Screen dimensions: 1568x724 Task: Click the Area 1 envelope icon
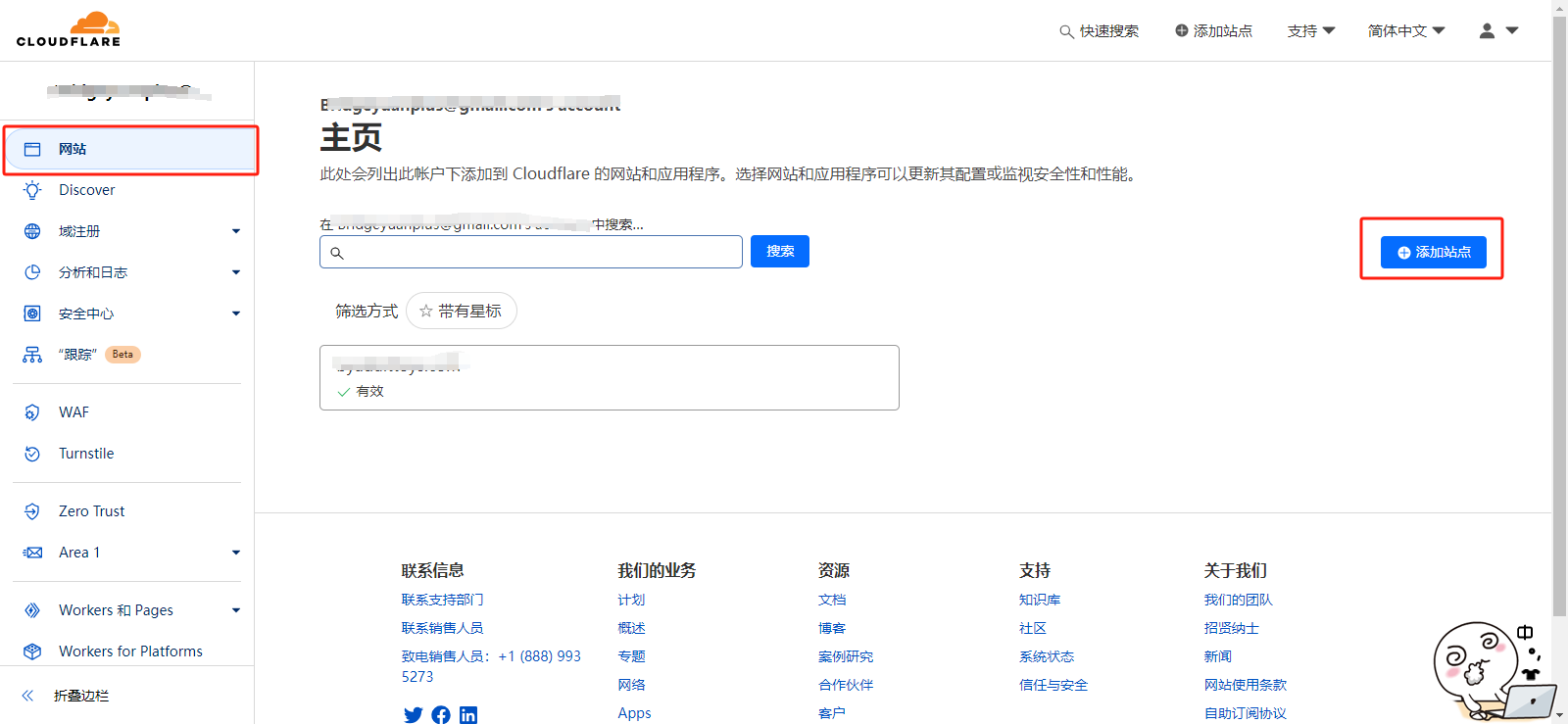coord(32,553)
